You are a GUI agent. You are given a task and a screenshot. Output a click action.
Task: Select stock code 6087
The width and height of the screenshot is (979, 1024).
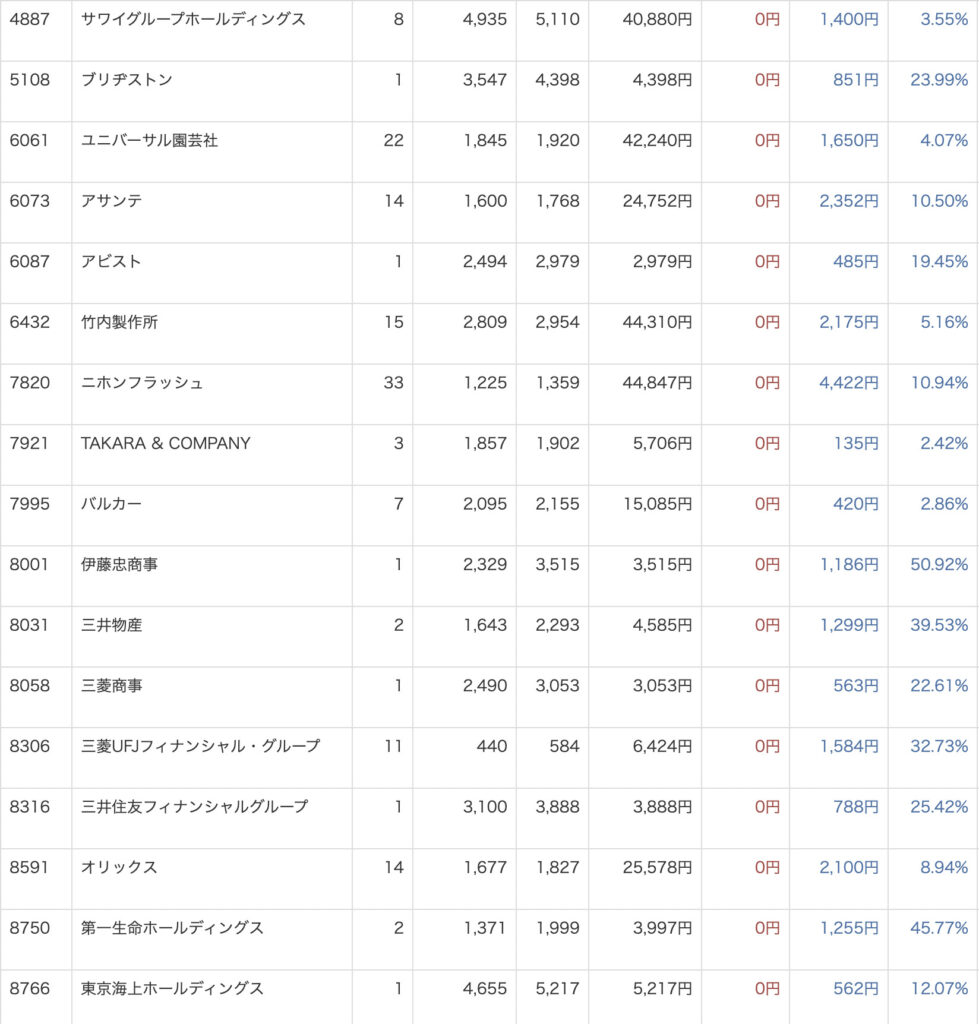pyautogui.click(x=29, y=262)
